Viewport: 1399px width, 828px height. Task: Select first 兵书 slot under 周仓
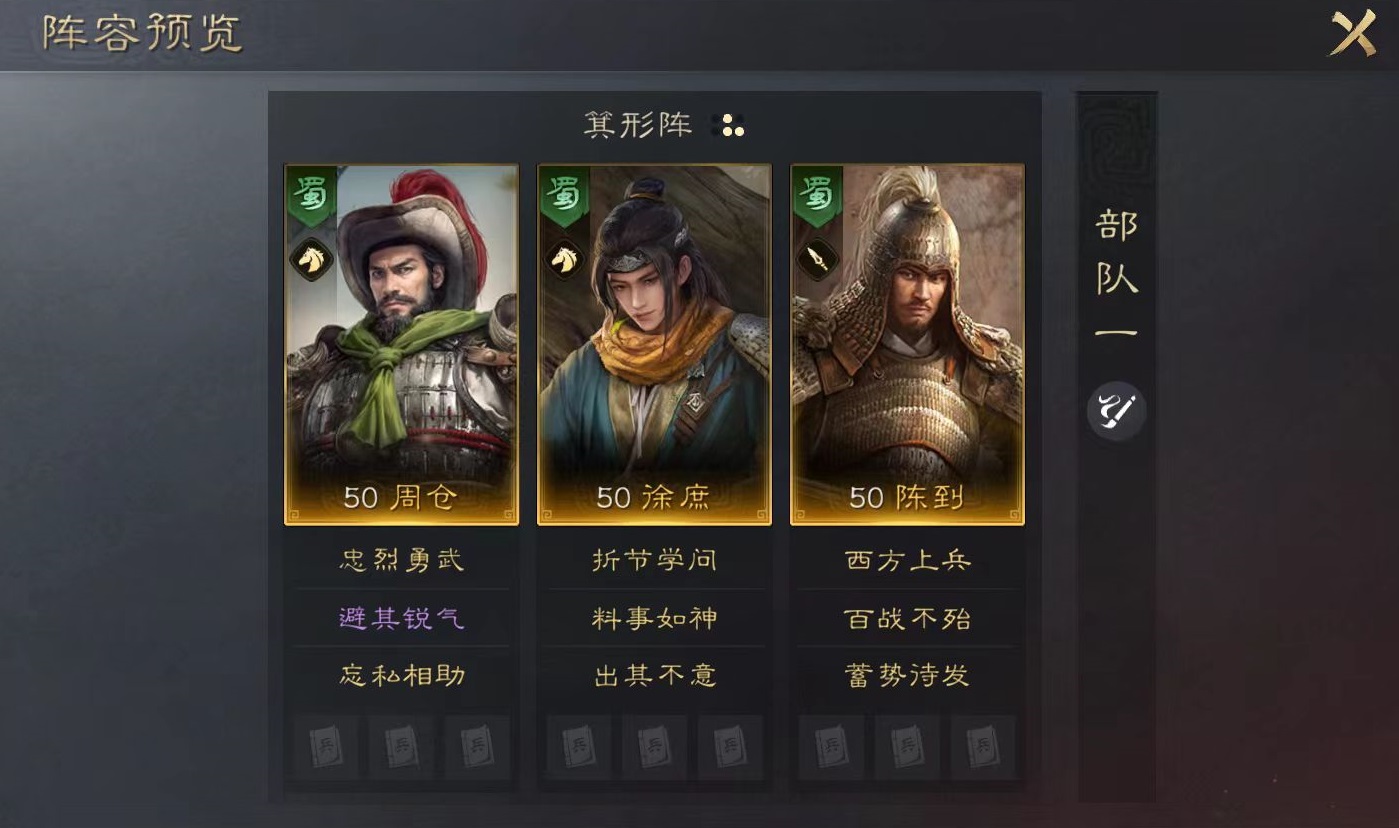pyautogui.click(x=326, y=747)
